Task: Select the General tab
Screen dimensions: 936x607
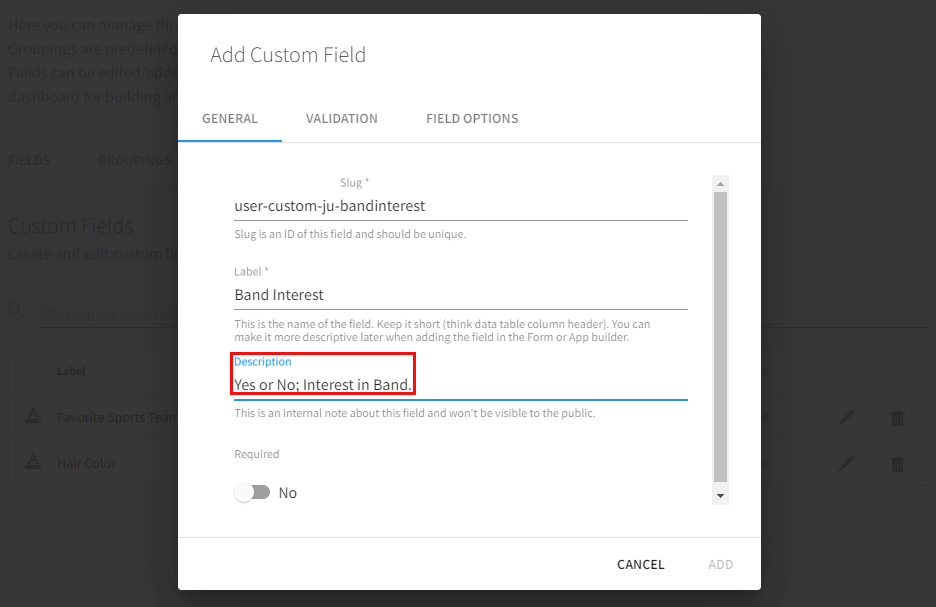Action: (230, 118)
